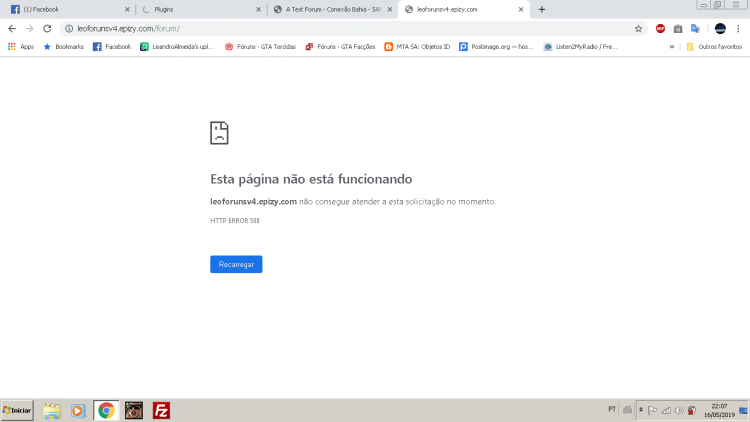The width and height of the screenshot is (750, 422).
Task: Click the Iniciar start button
Action: pyautogui.click(x=17, y=410)
